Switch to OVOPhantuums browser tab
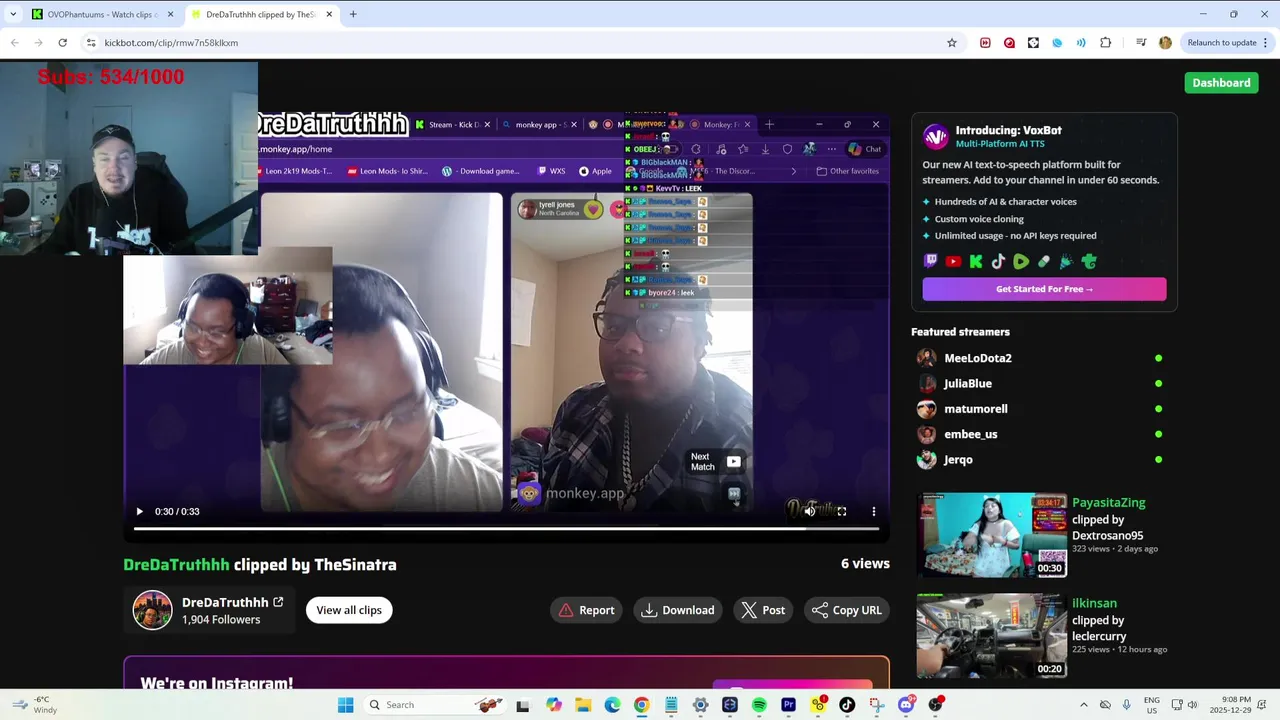 (102, 14)
